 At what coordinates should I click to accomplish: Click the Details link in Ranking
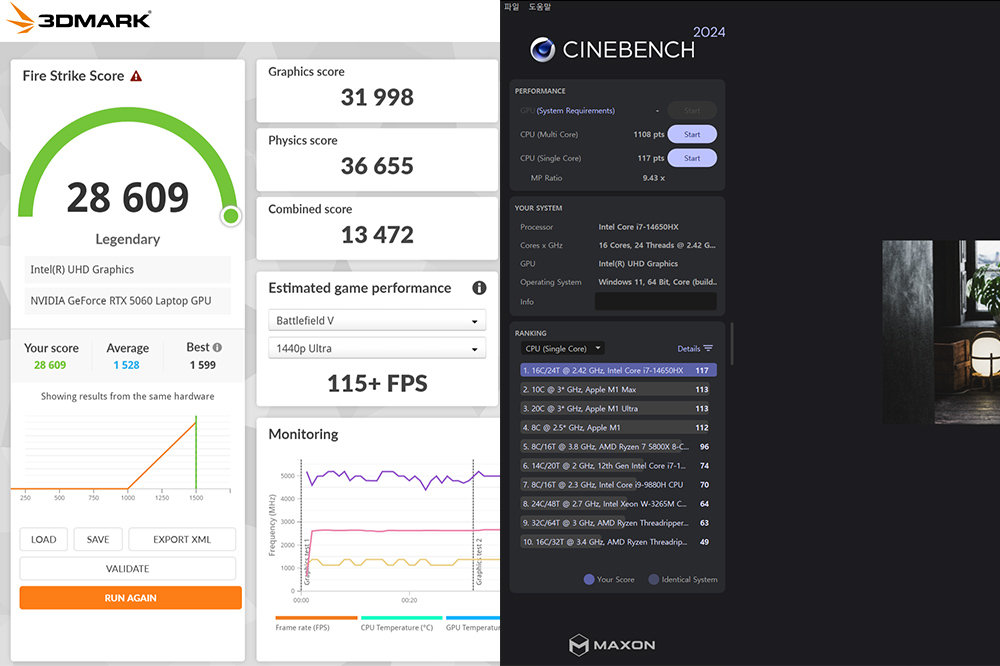(688, 348)
